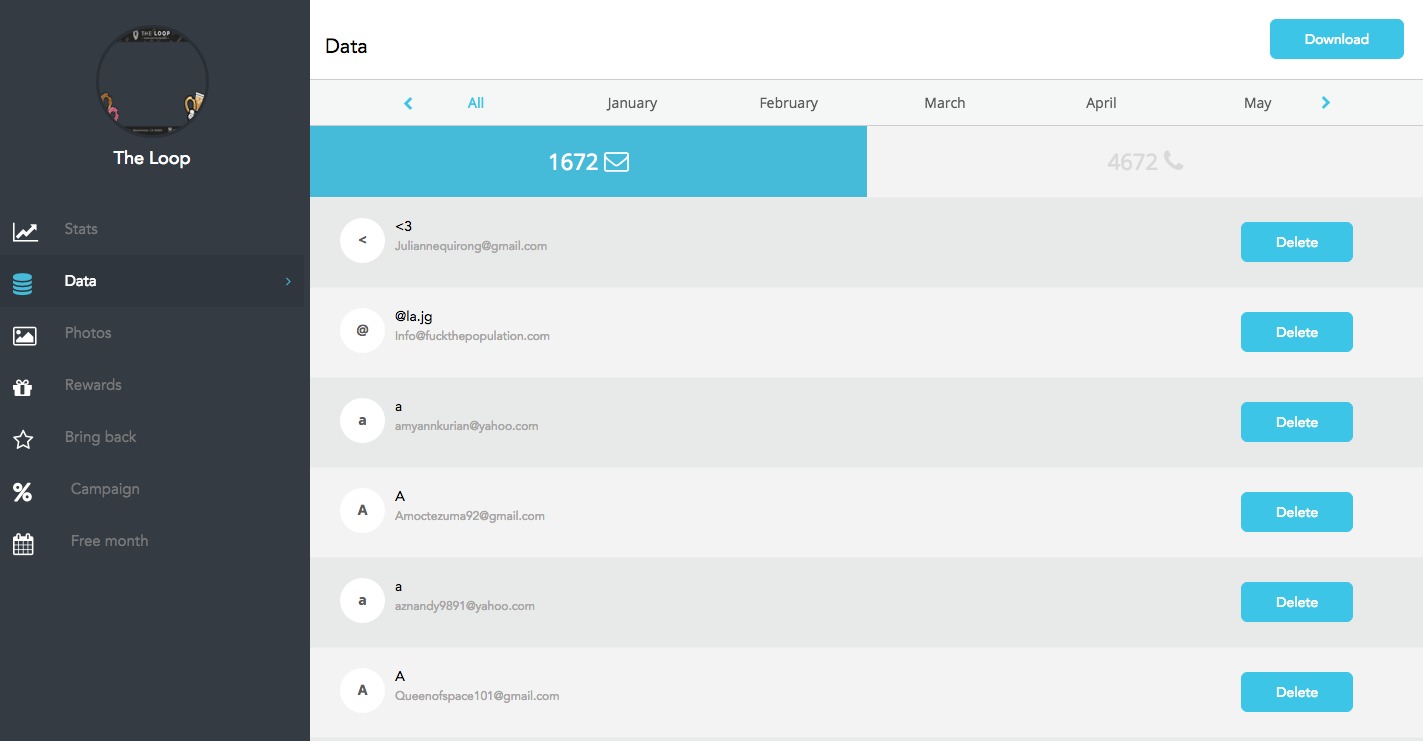
Task: Click email aznandy9891@yahoo.com
Action: 465,606
